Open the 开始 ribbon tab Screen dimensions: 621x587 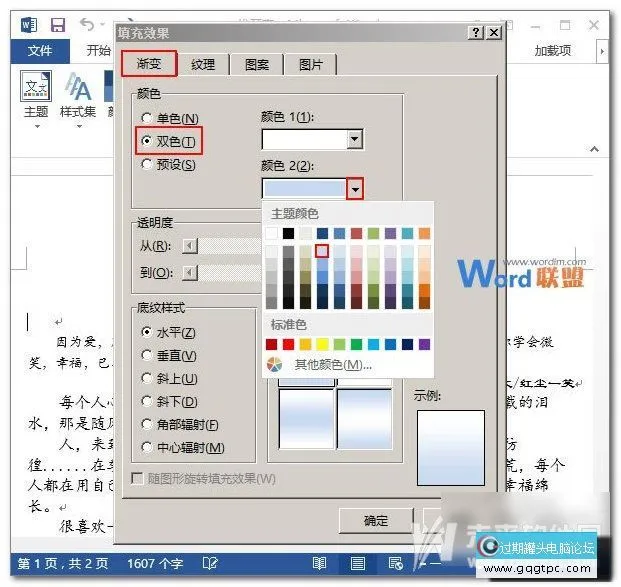click(98, 50)
